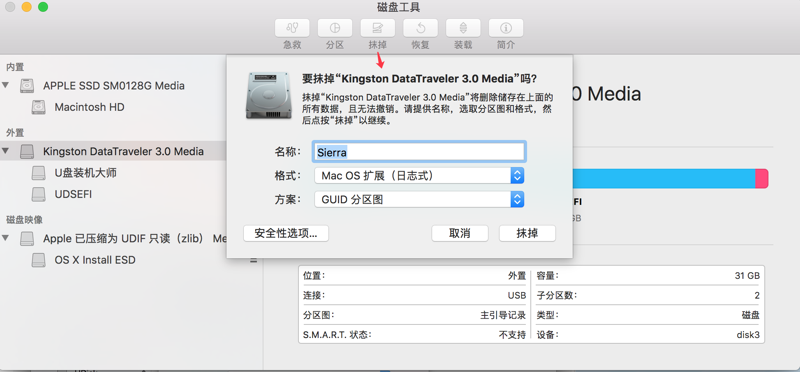Click the Partition (分区) toolbar icon
800x372 pixels.
pyautogui.click(x=335, y=28)
